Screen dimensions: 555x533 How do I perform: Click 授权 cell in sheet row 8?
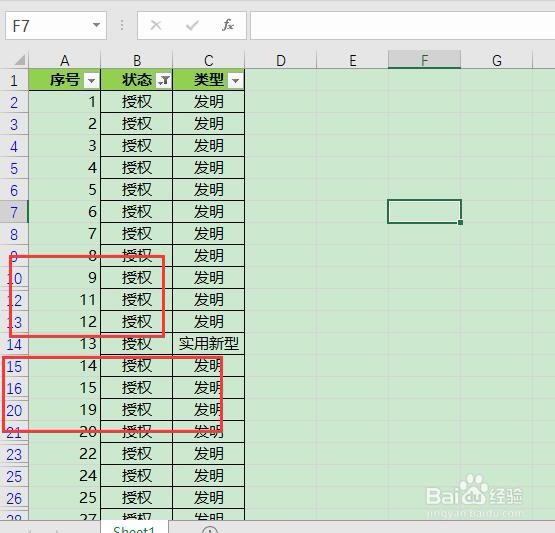(x=137, y=234)
